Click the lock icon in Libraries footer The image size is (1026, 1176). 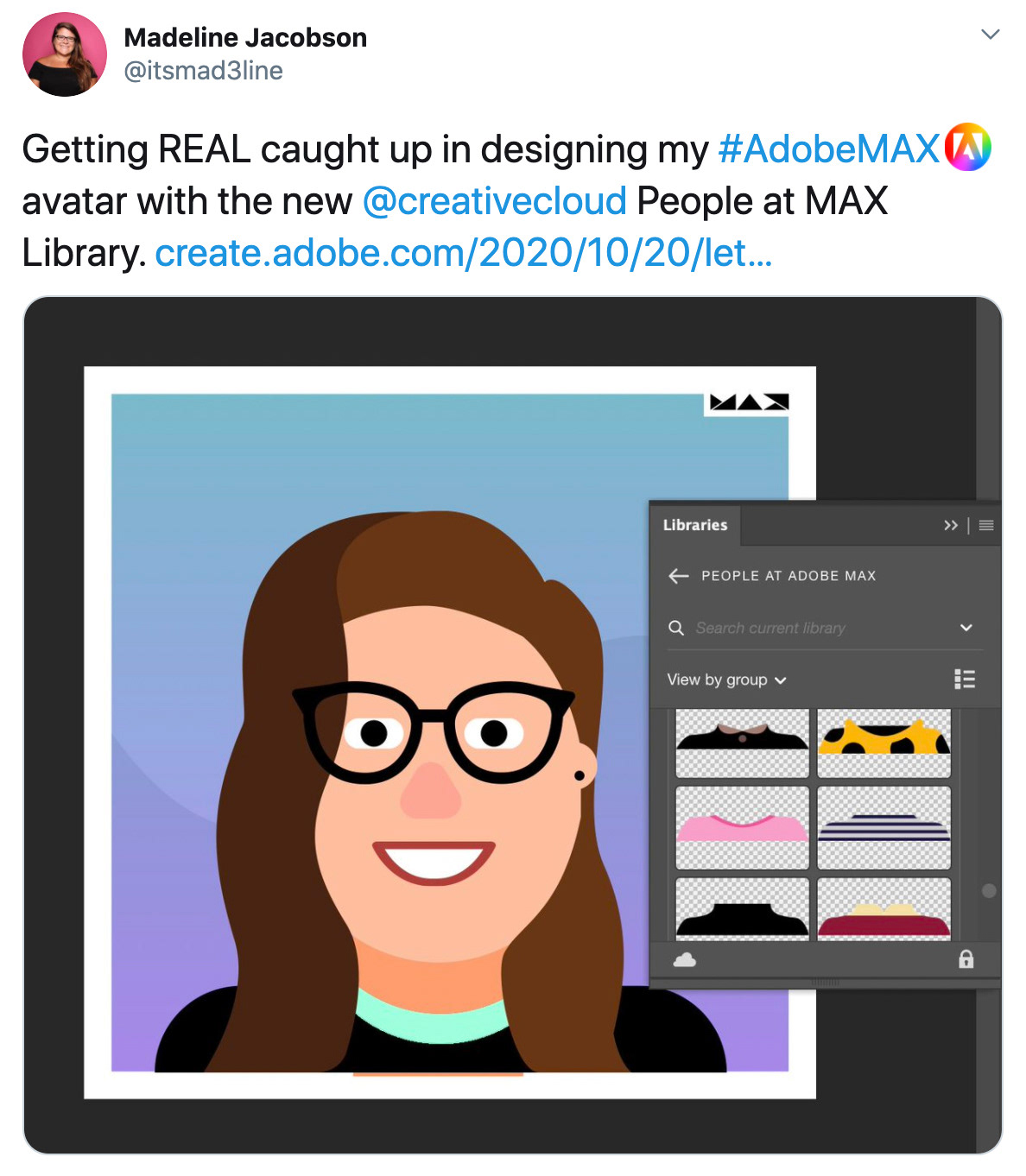point(966,959)
